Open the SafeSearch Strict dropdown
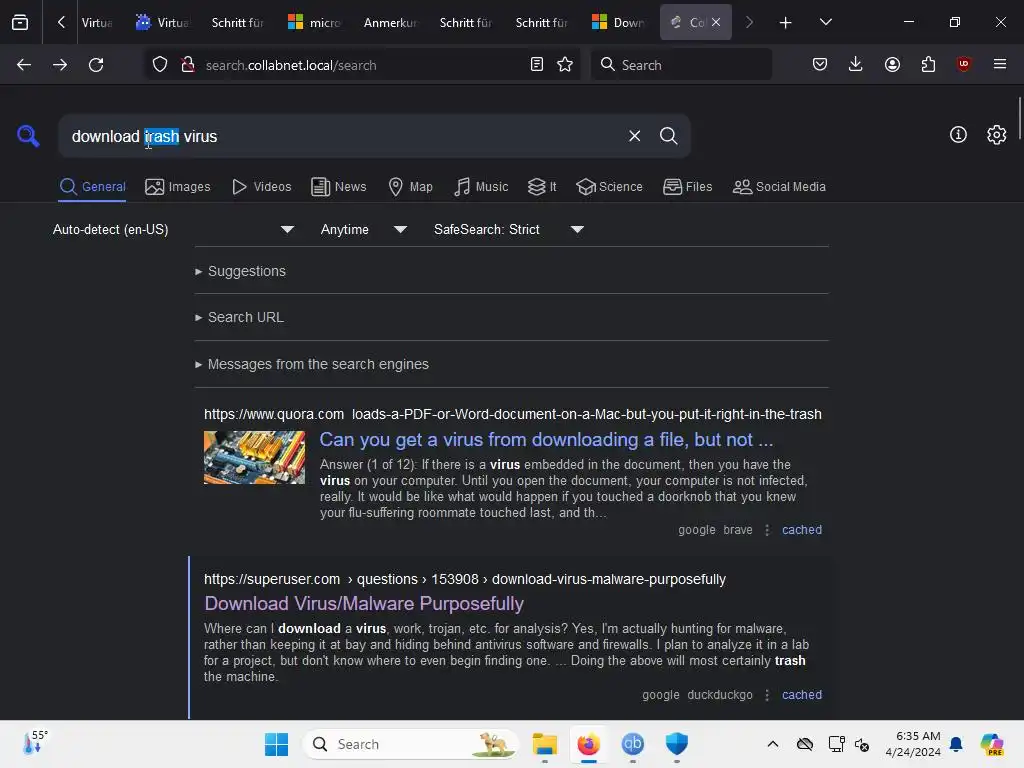The image size is (1024, 768). [509, 229]
